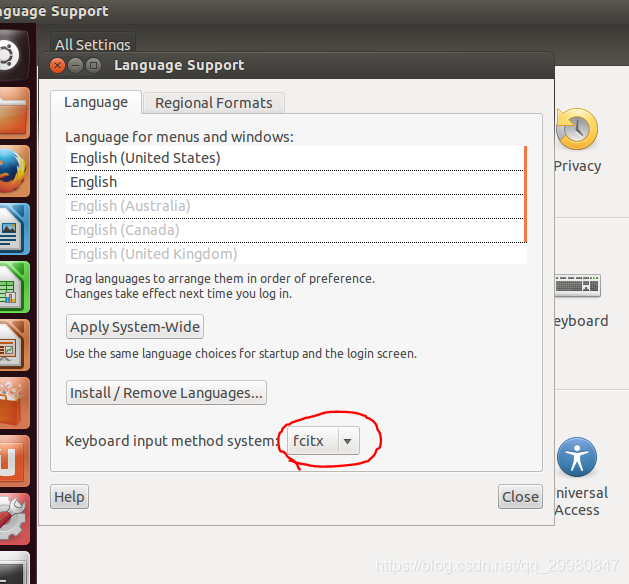Launch LibreOffice Writer from the dock

(x=14, y=229)
